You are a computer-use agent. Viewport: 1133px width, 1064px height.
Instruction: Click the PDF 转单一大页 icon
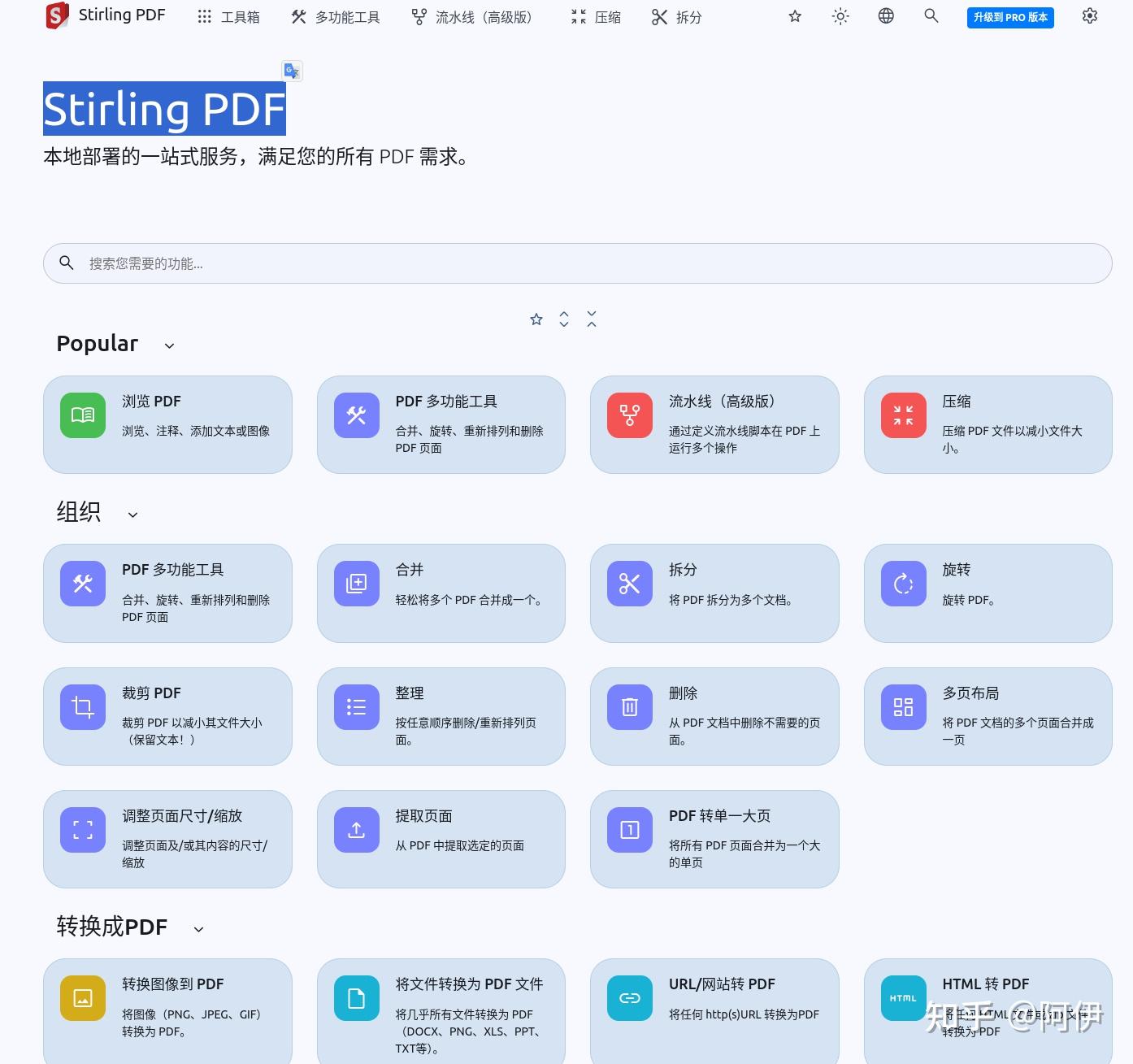pos(630,830)
